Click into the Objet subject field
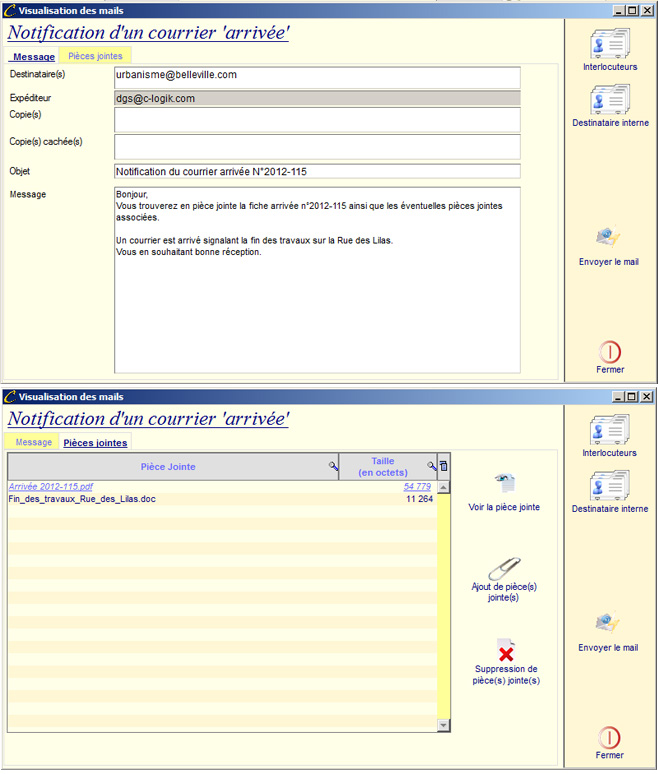This screenshot has height=774, width=658. coord(317,172)
